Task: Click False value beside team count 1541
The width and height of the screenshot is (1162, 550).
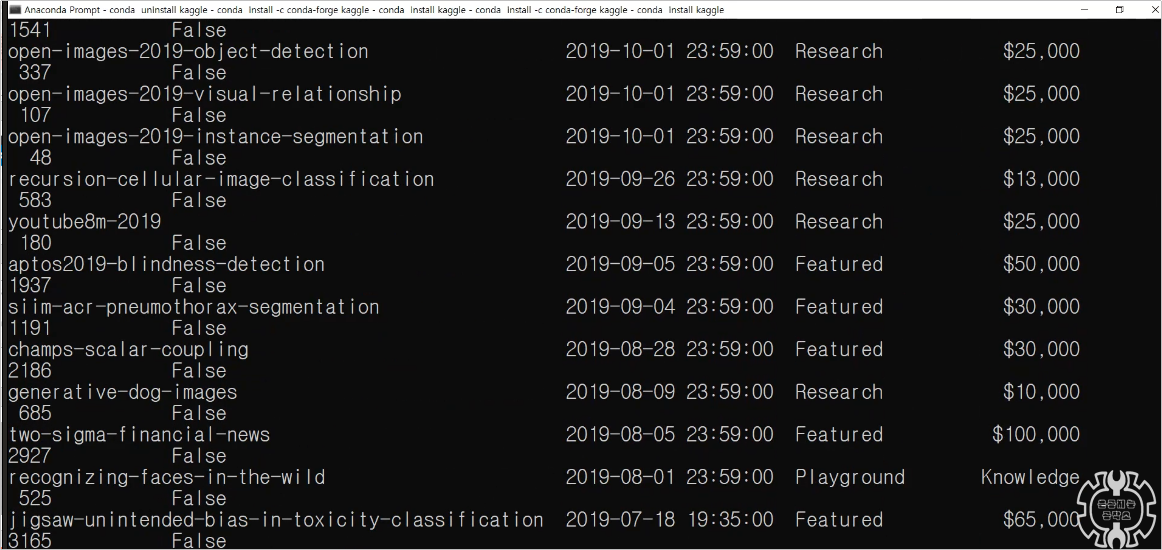Action: click(x=199, y=30)
